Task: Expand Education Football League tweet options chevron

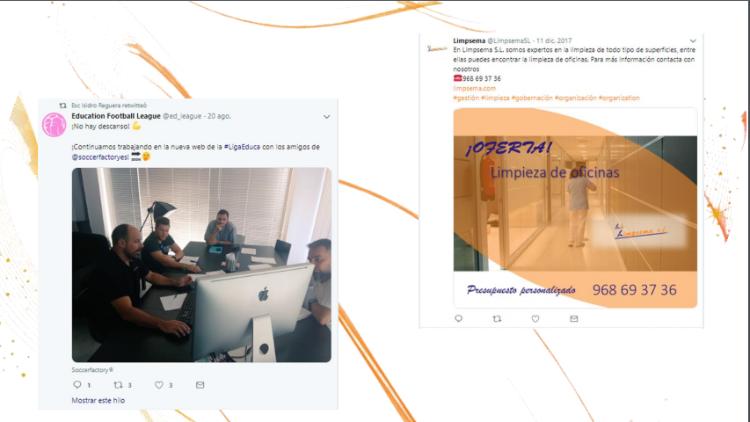Action: tap(326, 117)
